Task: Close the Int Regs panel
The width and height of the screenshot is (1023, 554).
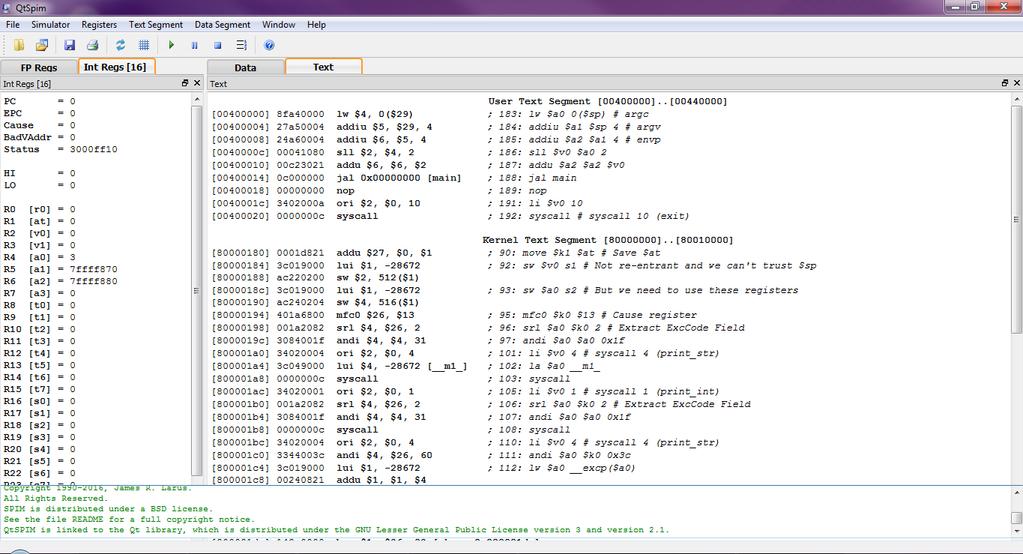Action: click(x=197, y=83)
